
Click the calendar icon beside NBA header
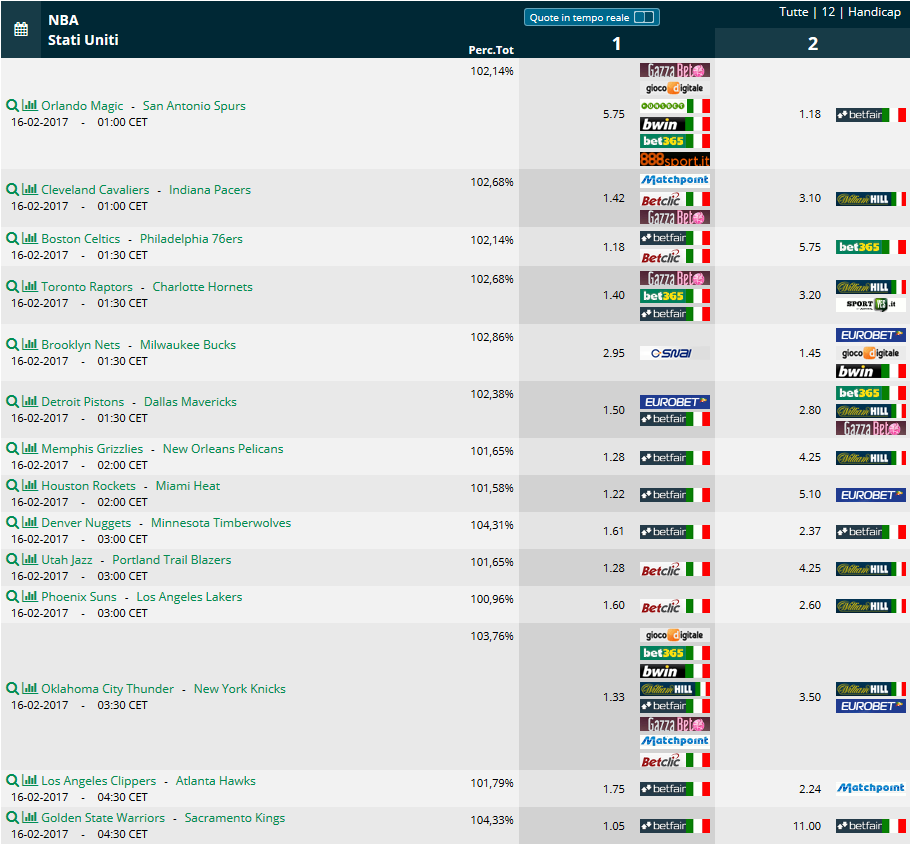21,29
